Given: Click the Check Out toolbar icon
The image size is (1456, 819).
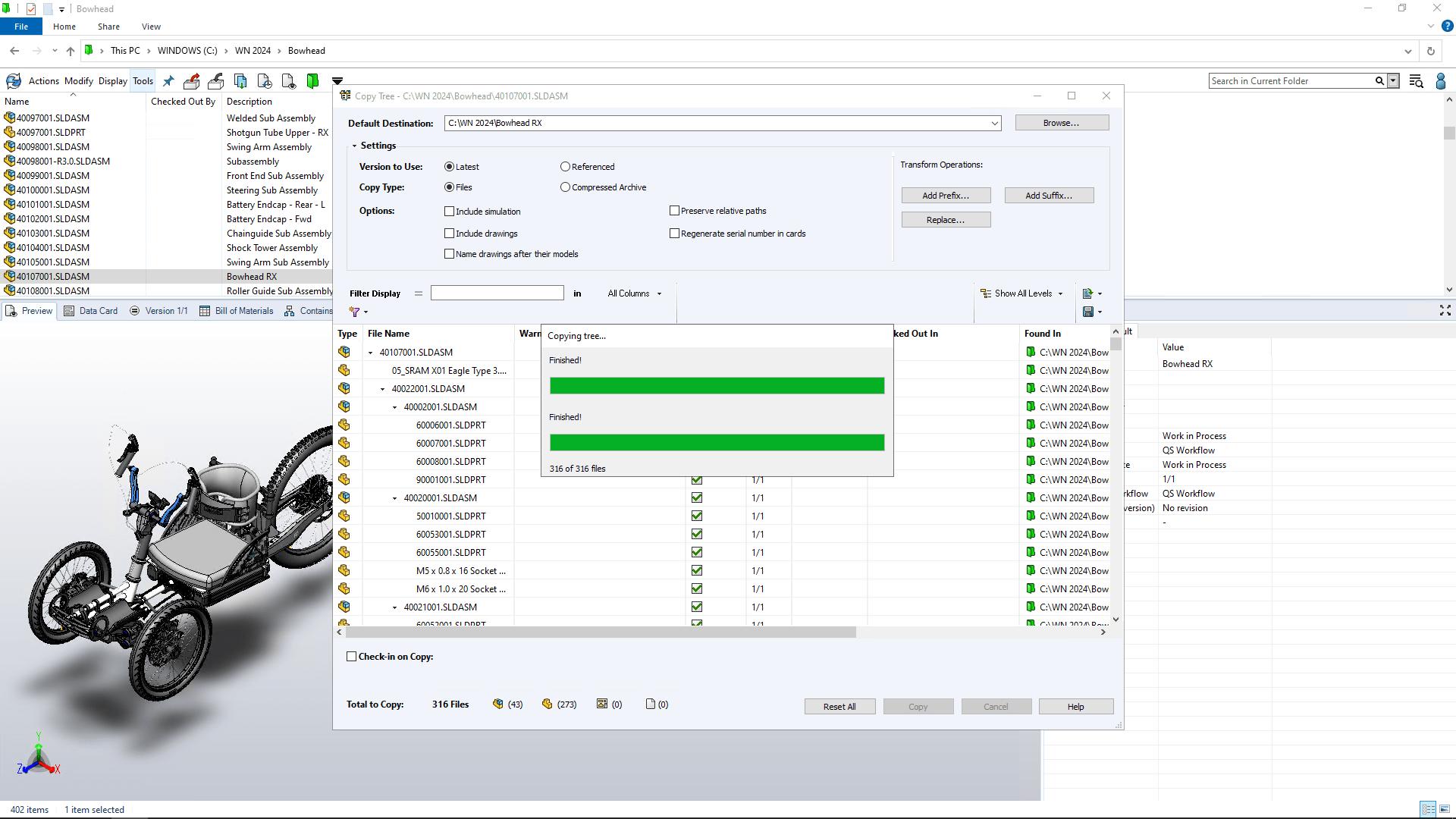Looking at the screenshot, I should click(191, 81).
